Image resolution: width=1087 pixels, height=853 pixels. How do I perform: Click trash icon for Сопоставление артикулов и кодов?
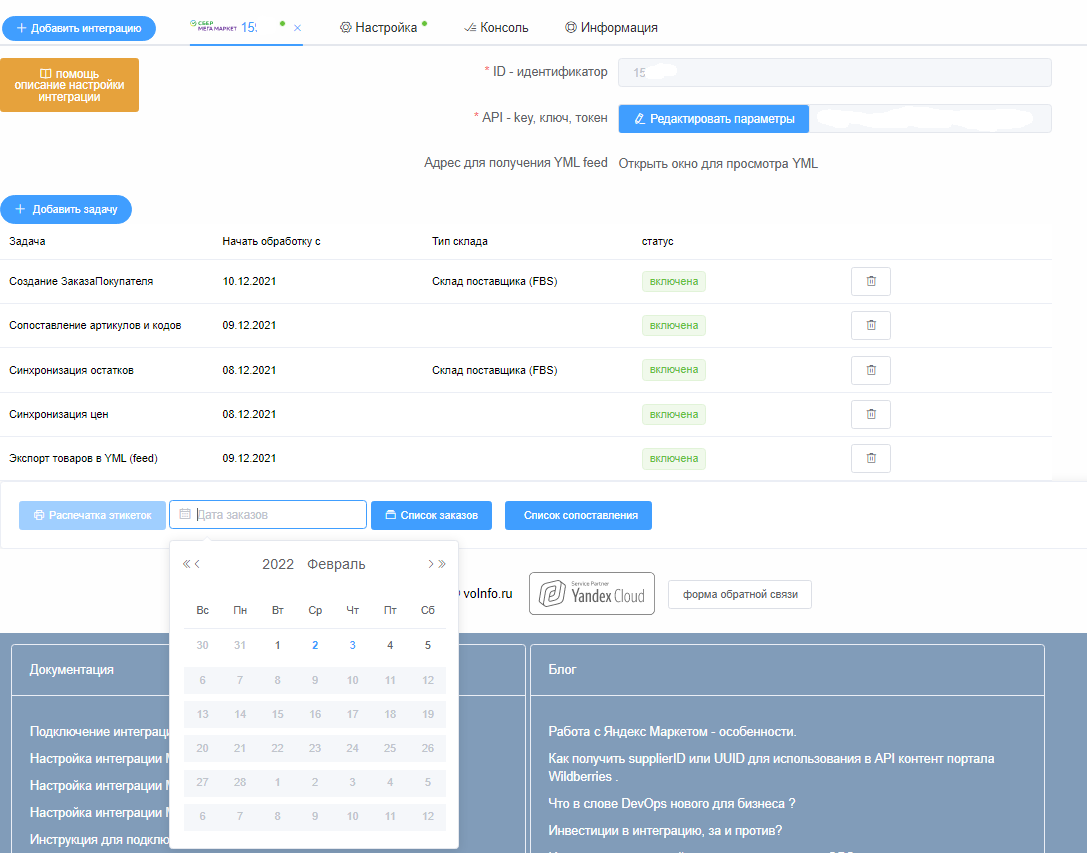pyautogui.click(x=870, y=325)
